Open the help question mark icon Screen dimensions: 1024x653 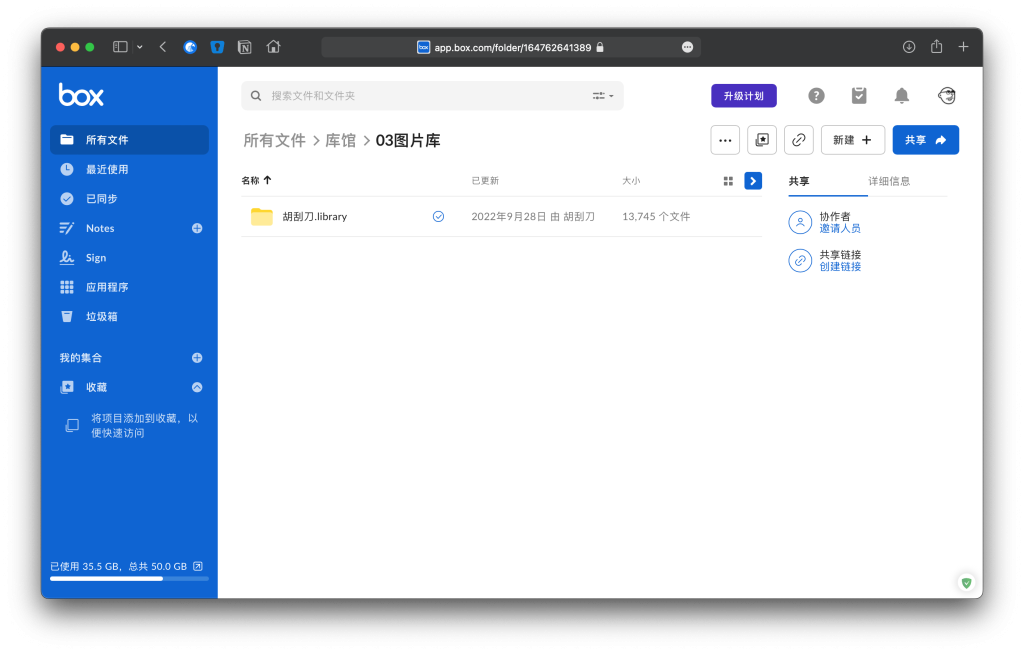pos(816,96)
